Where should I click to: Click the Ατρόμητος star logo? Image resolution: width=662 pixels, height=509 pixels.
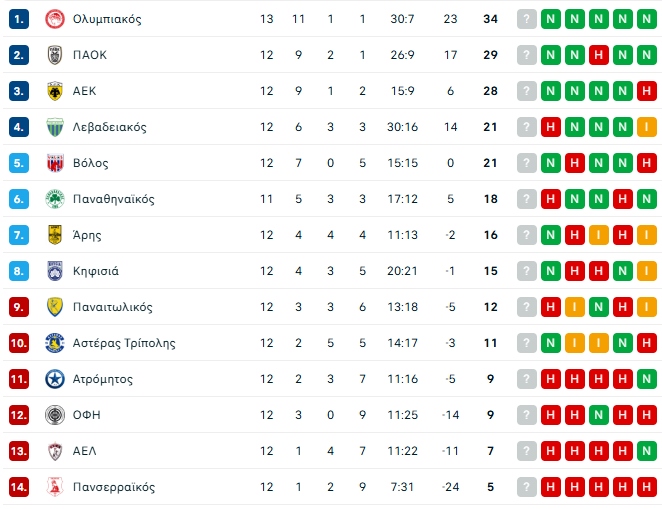(x=55, y=379)
